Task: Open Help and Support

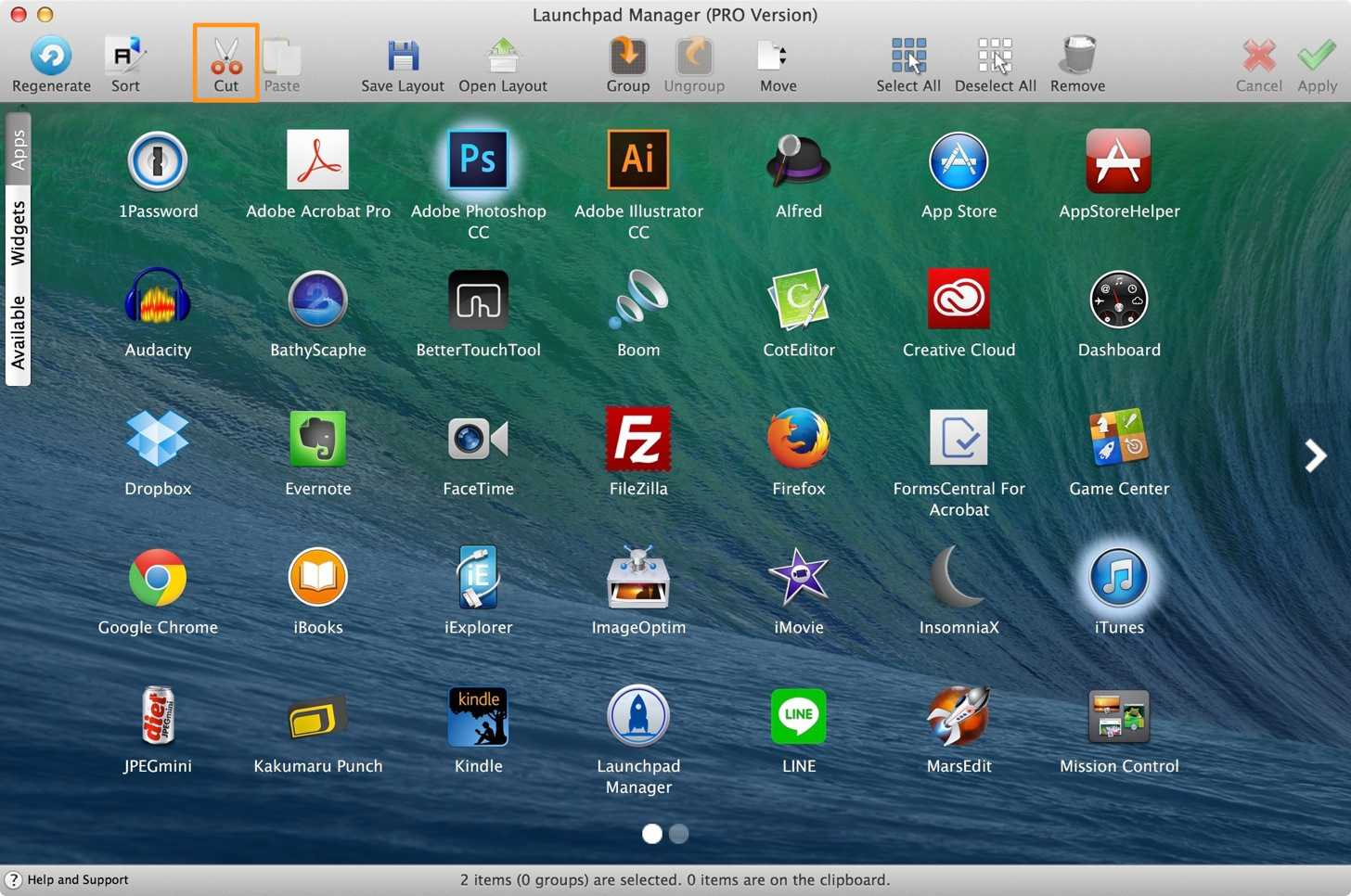Action: coord(68,879)
